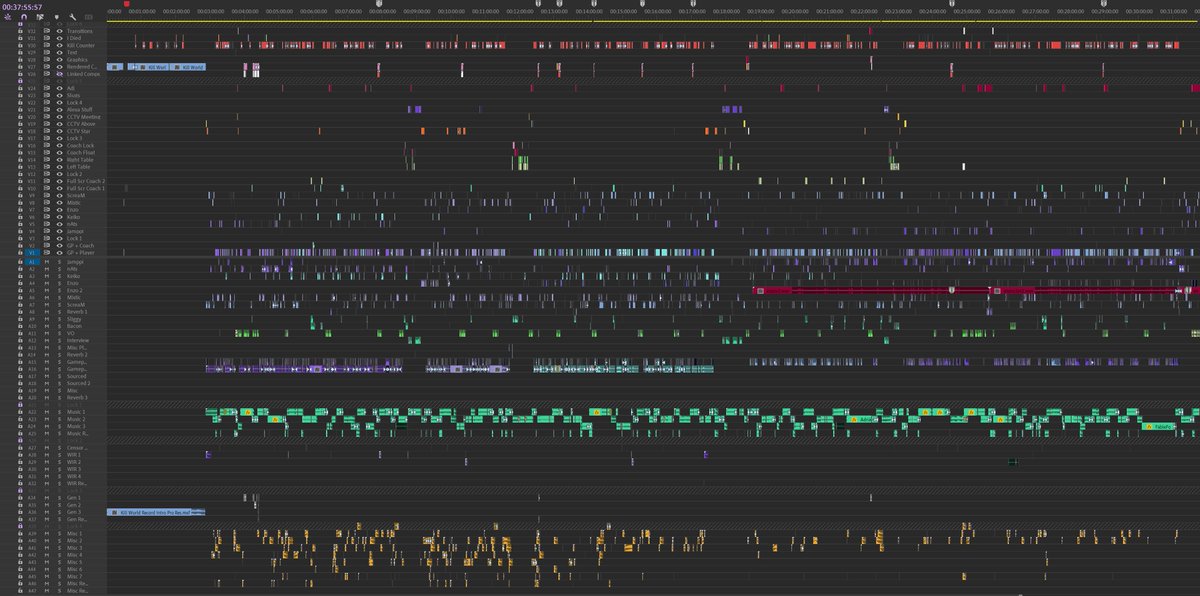Click the ruler marker near 00:29:00:00
Image resolution: width=1200 pixels, height=596 pixels.
coord(1103,4)
